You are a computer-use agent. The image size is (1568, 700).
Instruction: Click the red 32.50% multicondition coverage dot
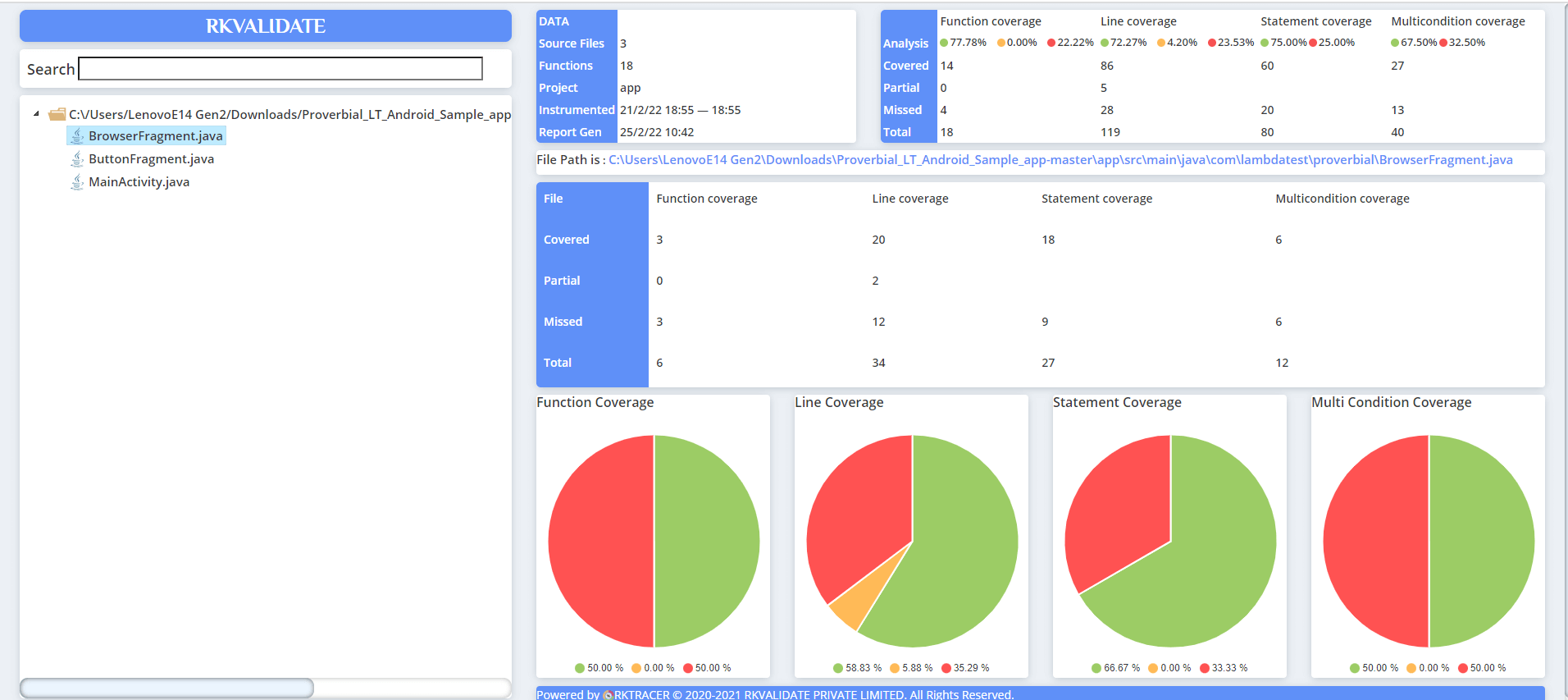point(1443,43)
